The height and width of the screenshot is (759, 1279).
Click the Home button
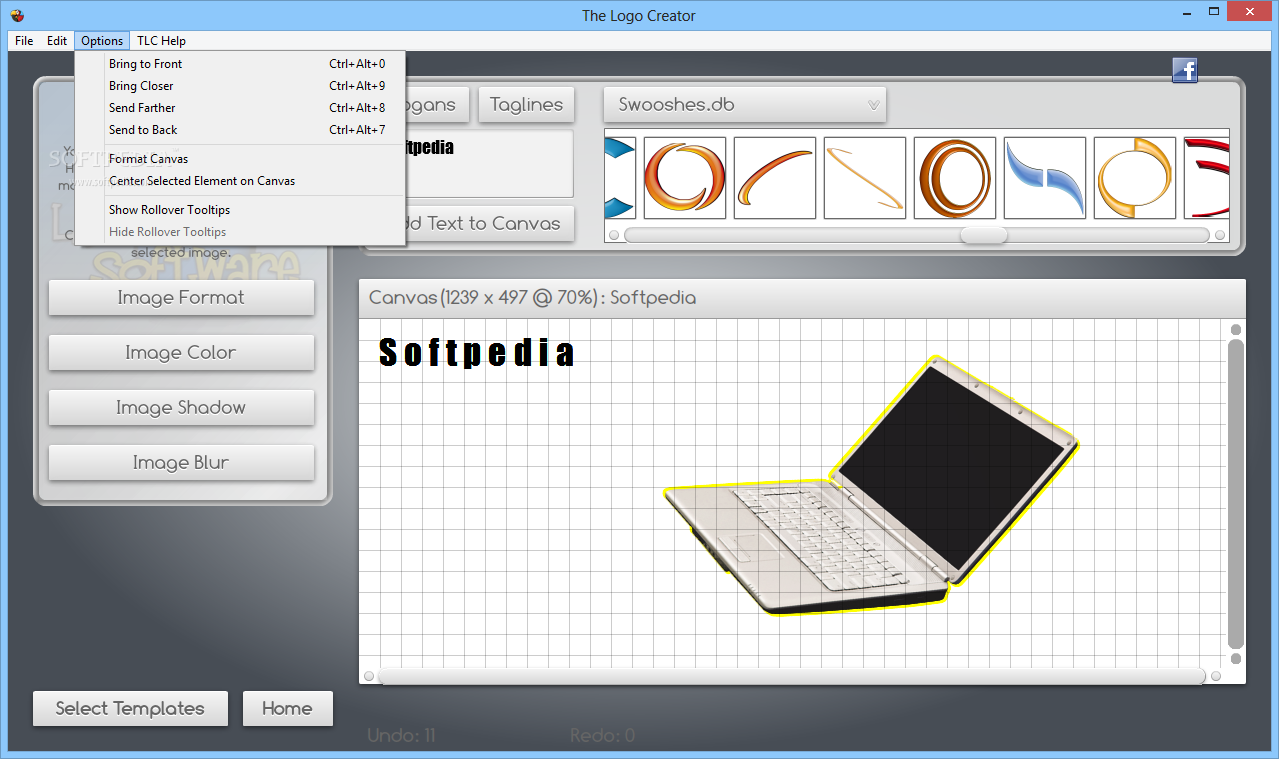(287, 708)
